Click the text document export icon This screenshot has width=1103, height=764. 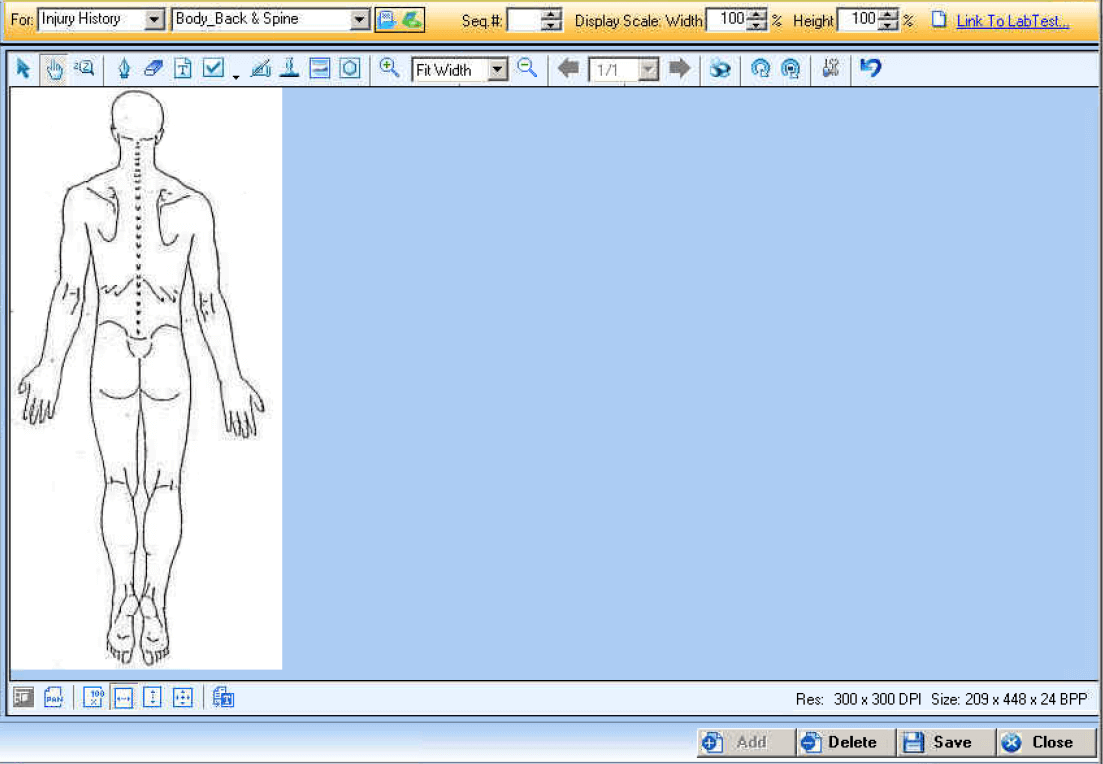(x=223, y=697)
